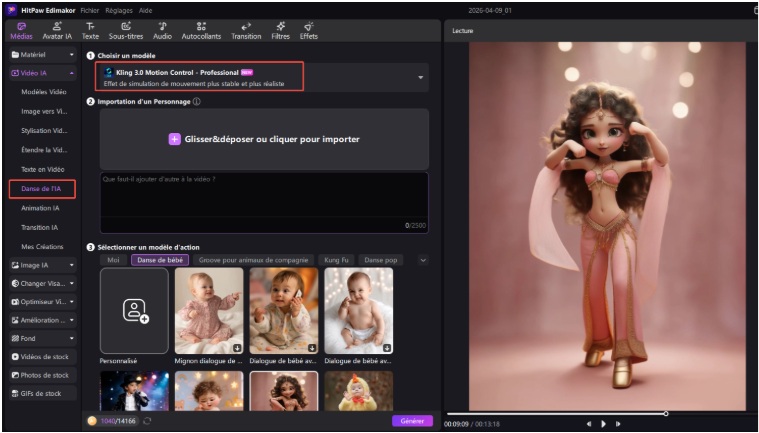Click the Texte tool icon
Screen dimensions: 759x433
90,25
